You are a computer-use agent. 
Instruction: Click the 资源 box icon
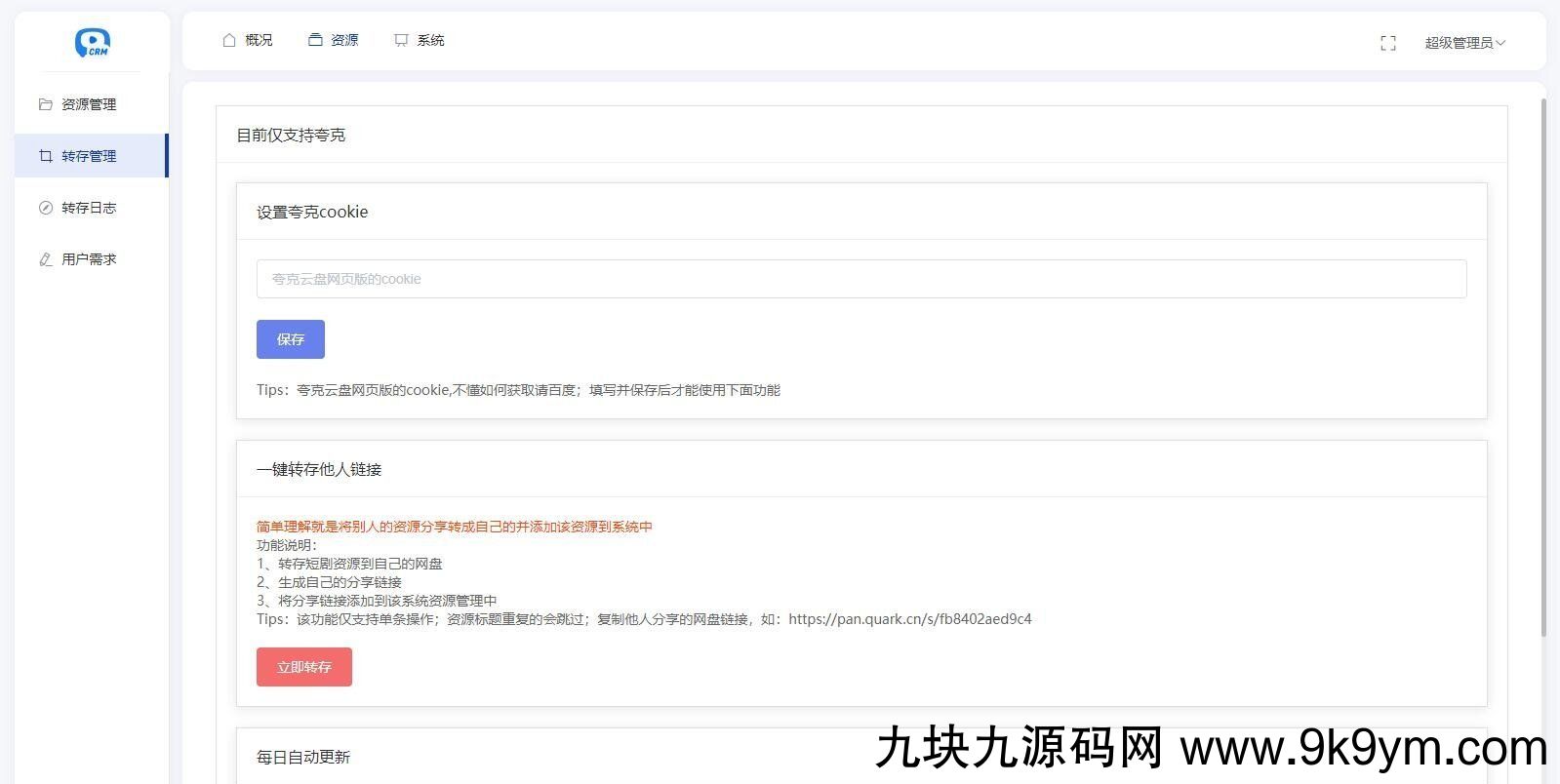(x=315, y=40)
